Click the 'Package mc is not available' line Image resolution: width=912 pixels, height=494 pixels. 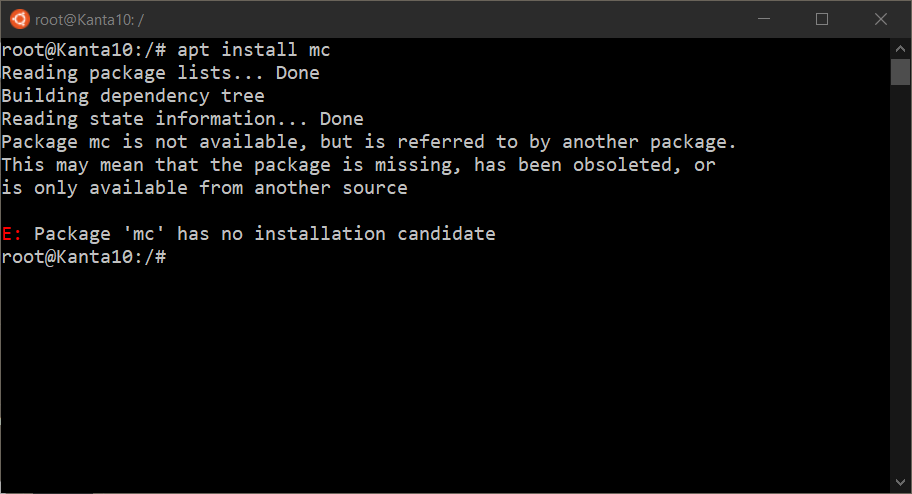pos(369,142)
